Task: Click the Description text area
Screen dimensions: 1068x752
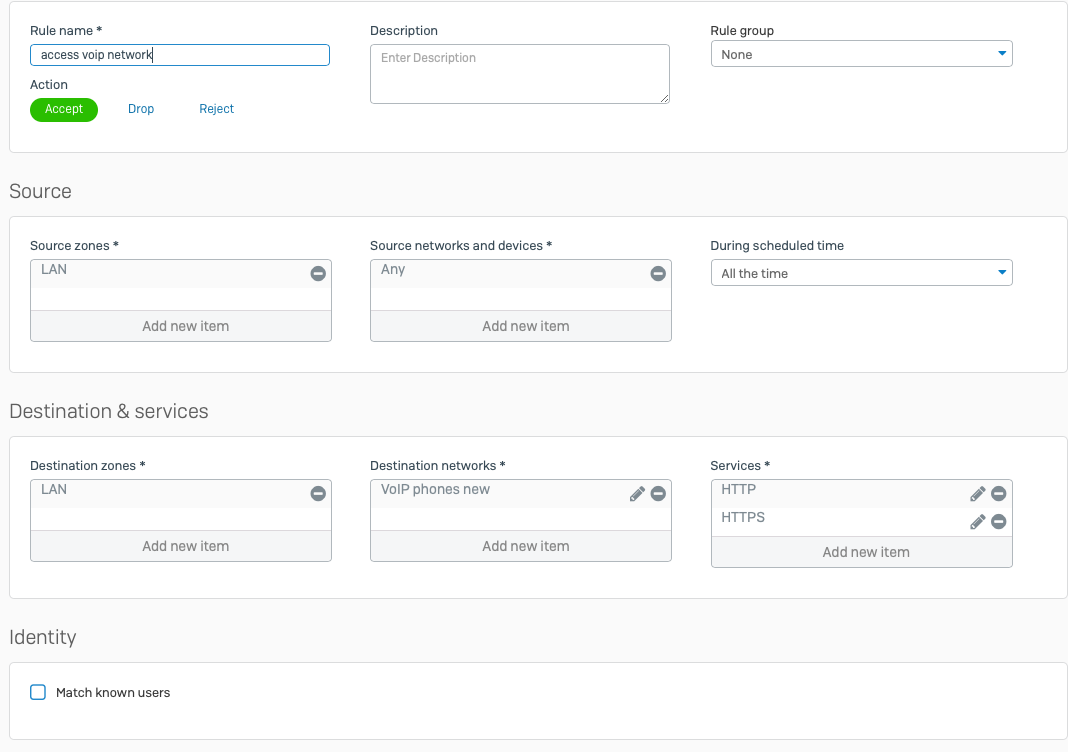Action: [519, 74]
